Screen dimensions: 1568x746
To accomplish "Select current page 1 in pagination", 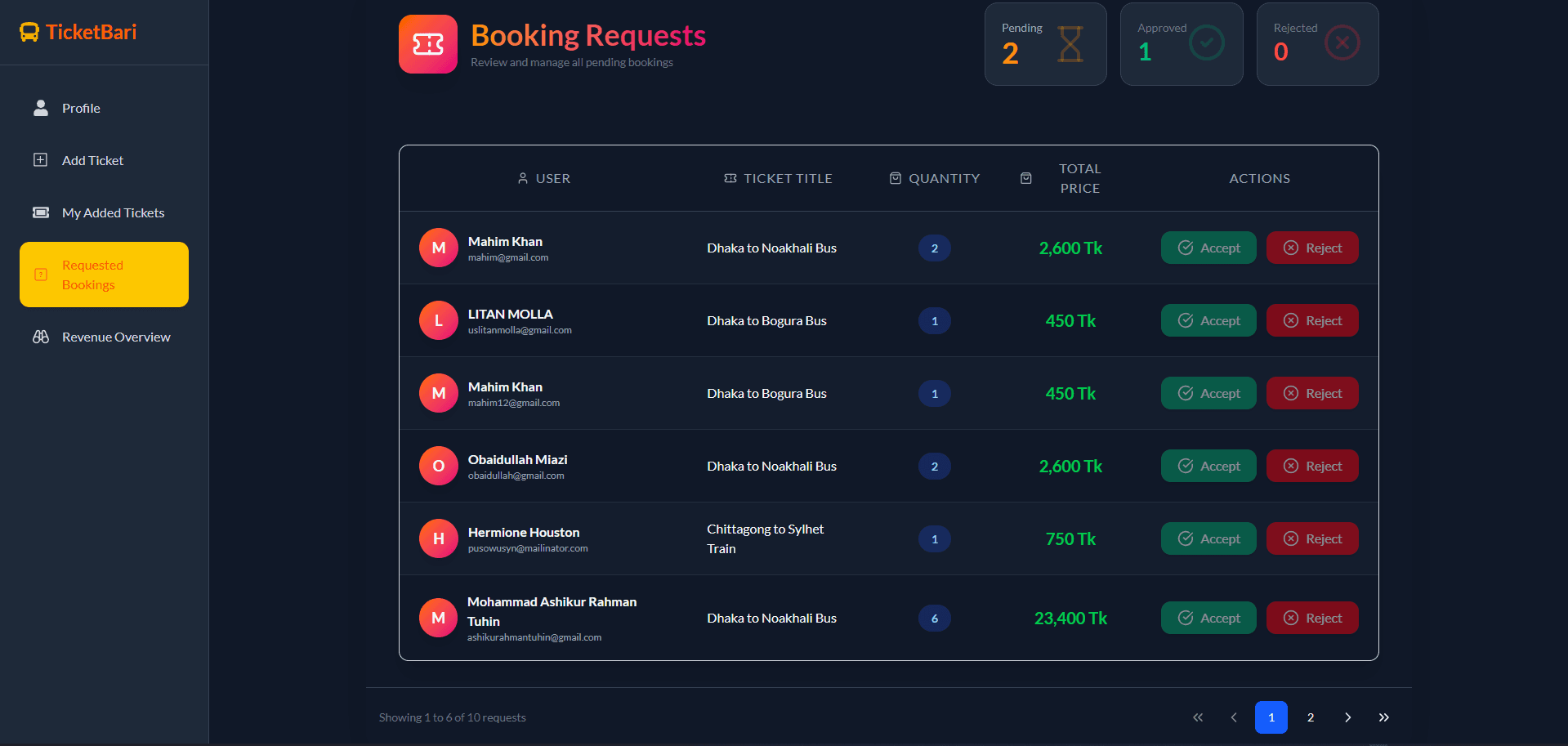I will click(1271, 717).
